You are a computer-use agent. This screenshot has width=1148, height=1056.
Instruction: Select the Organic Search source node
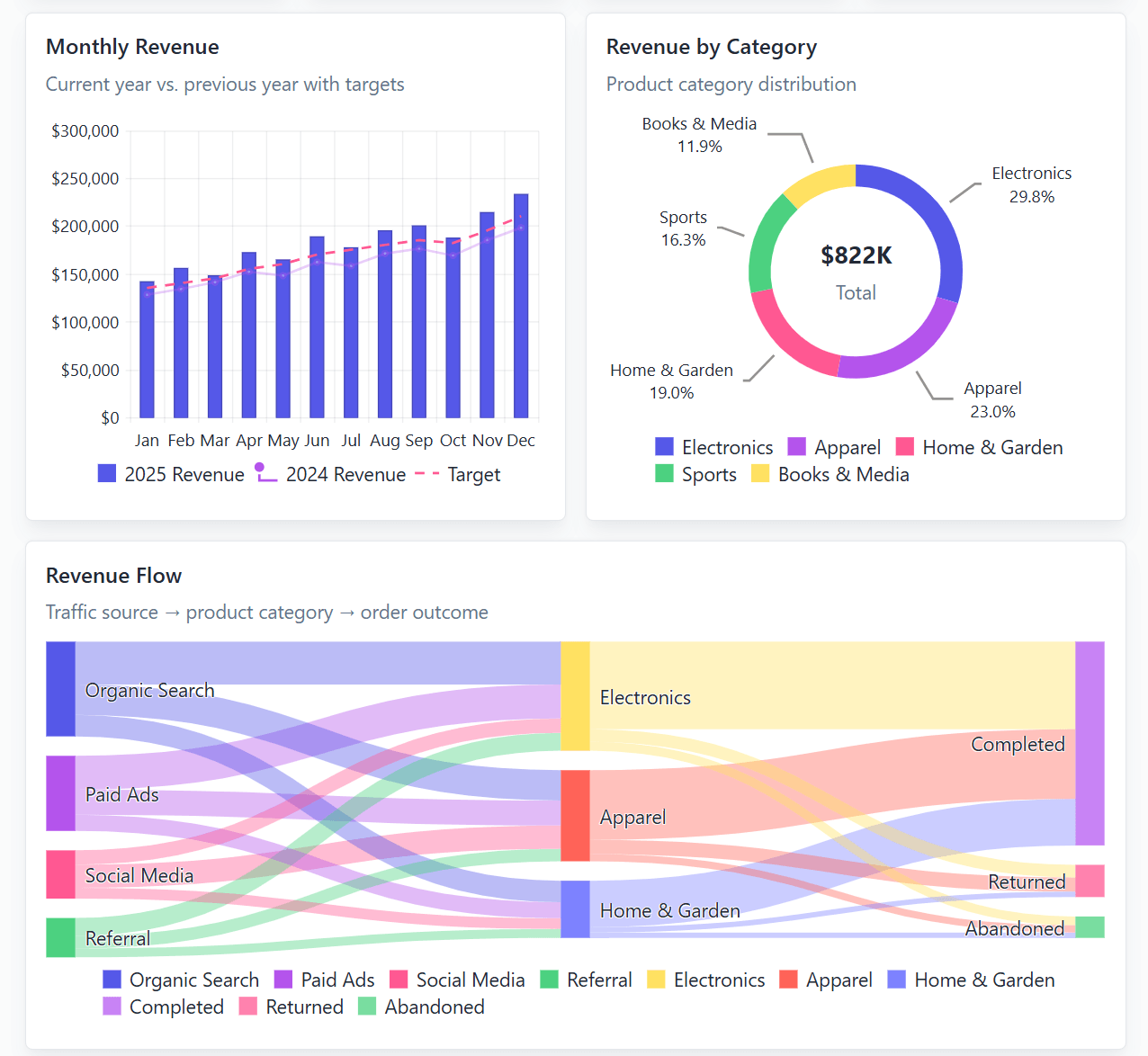60,689
